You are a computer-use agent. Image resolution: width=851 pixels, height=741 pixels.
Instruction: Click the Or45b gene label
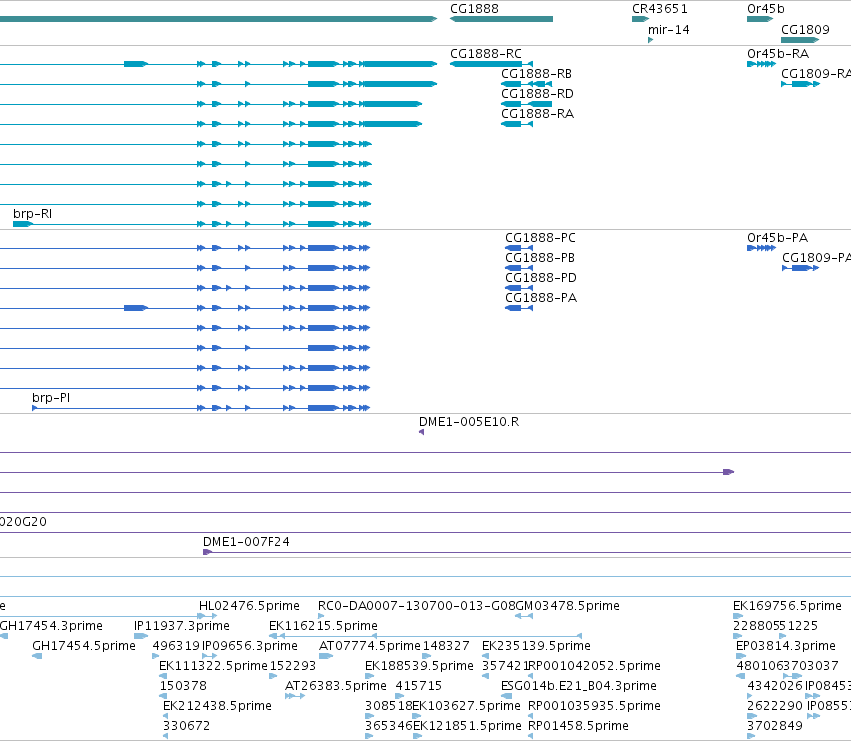pos(765,9)
